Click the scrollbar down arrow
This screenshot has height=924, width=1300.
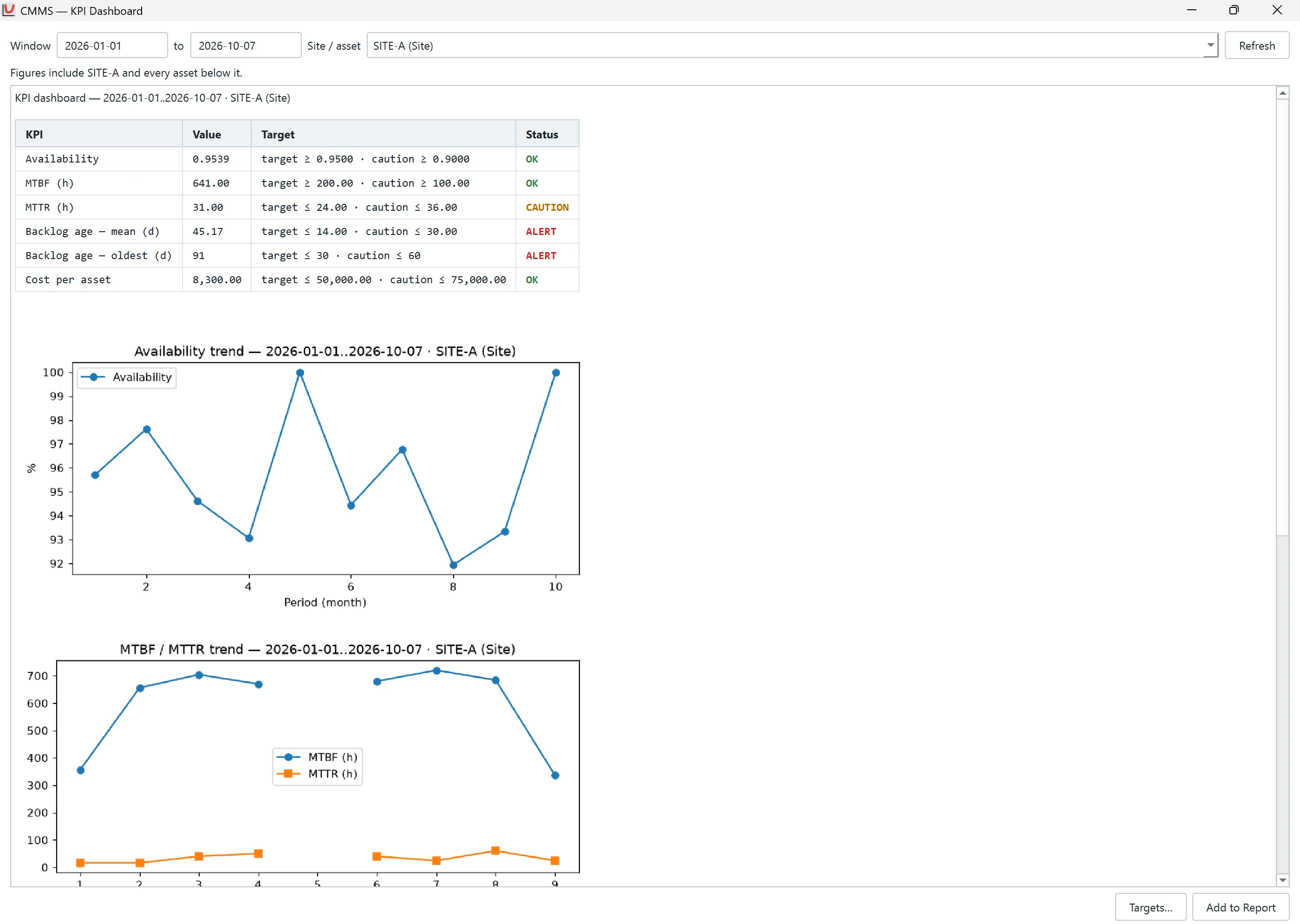pyautogui.click(x=1282, y=880)
